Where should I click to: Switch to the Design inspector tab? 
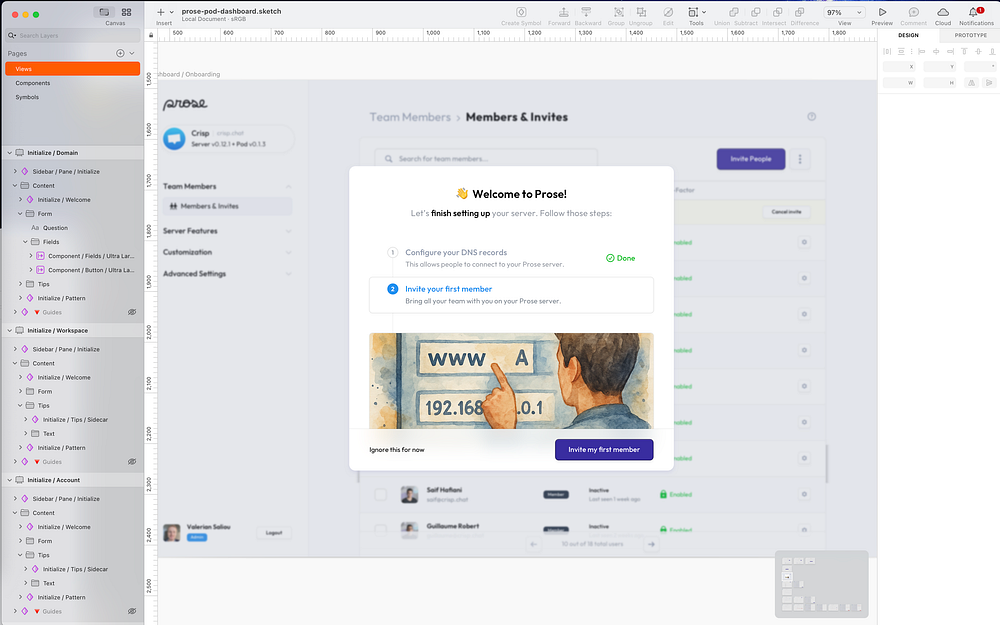coord(908,35)
